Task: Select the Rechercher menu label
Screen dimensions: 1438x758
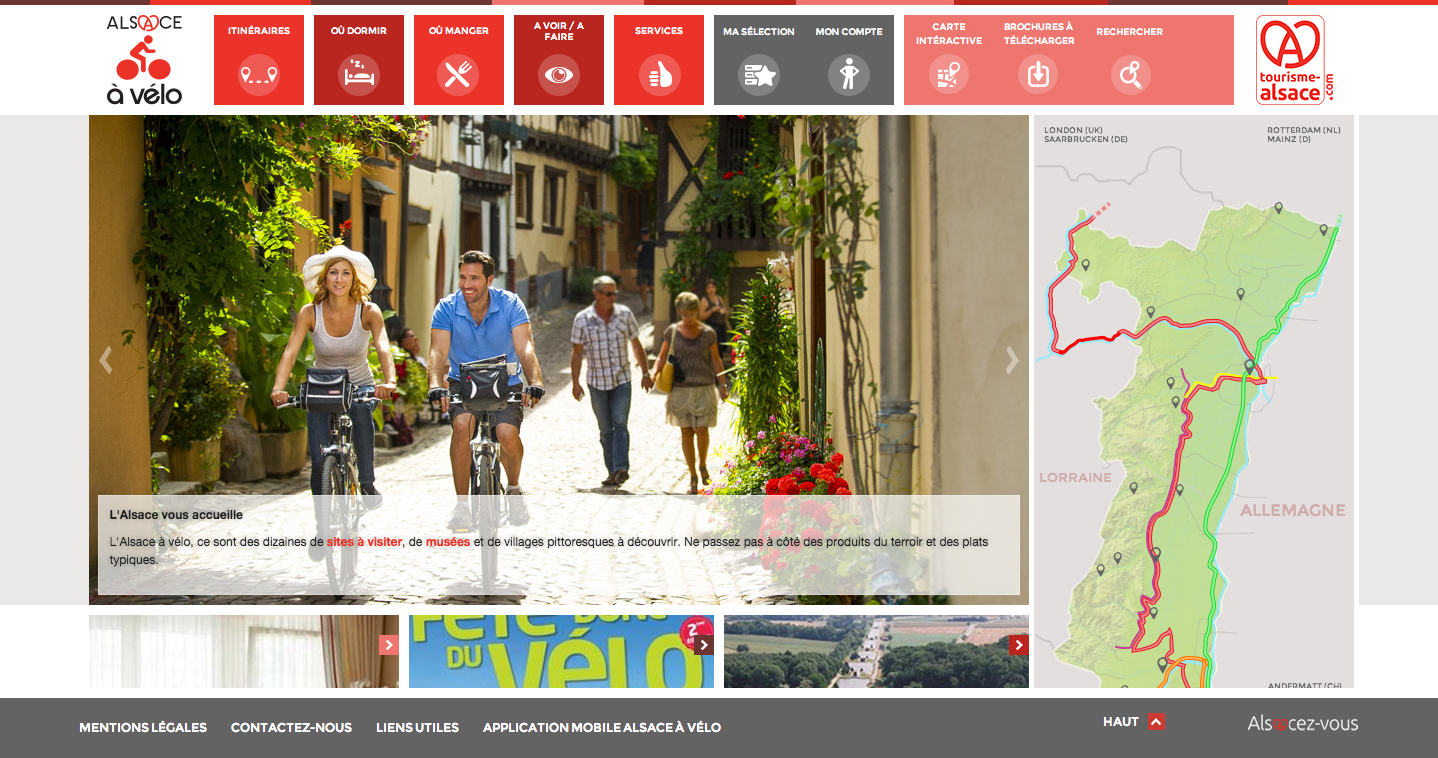Action: pos(1130,32)
